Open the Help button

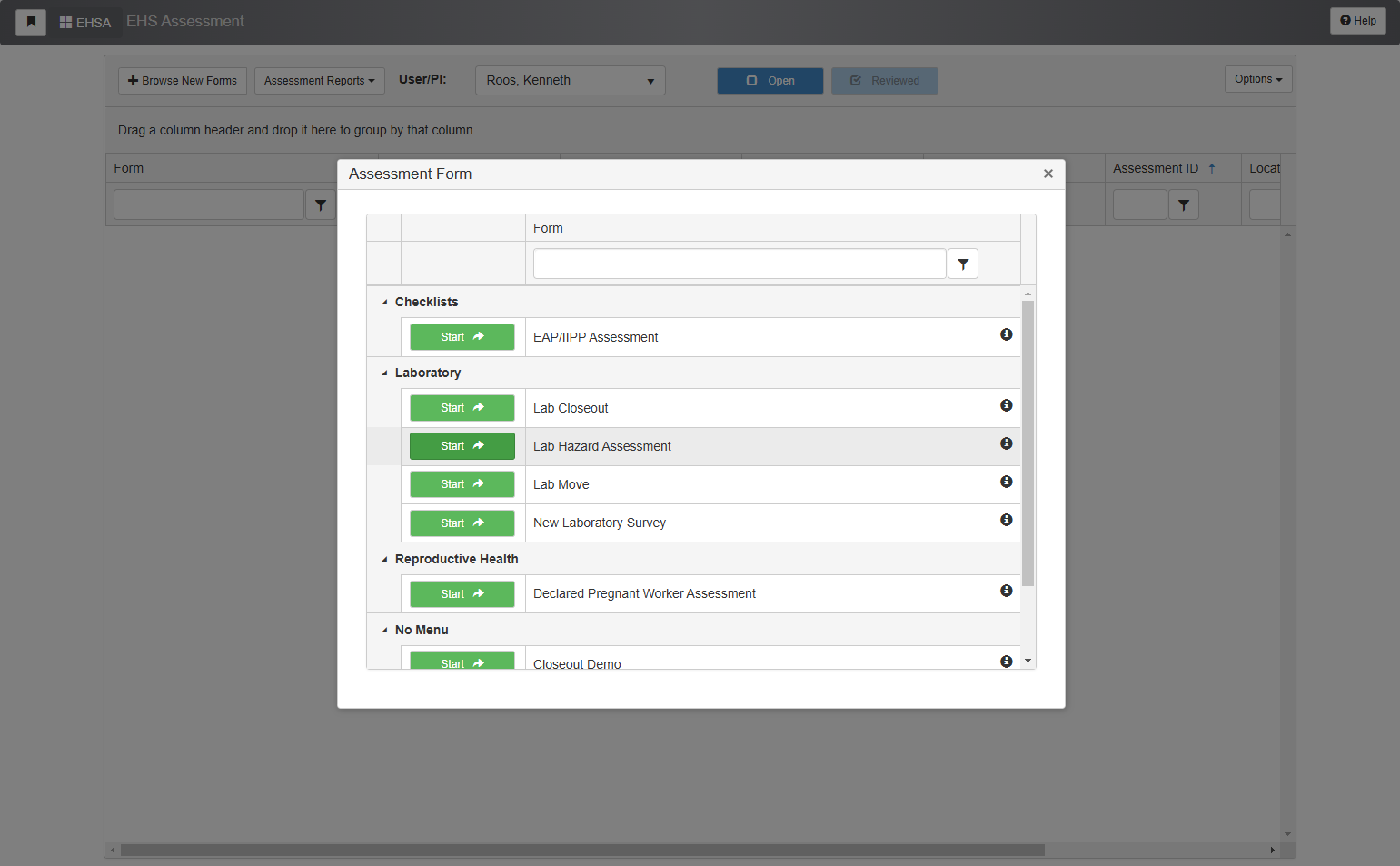(1358, 21)
